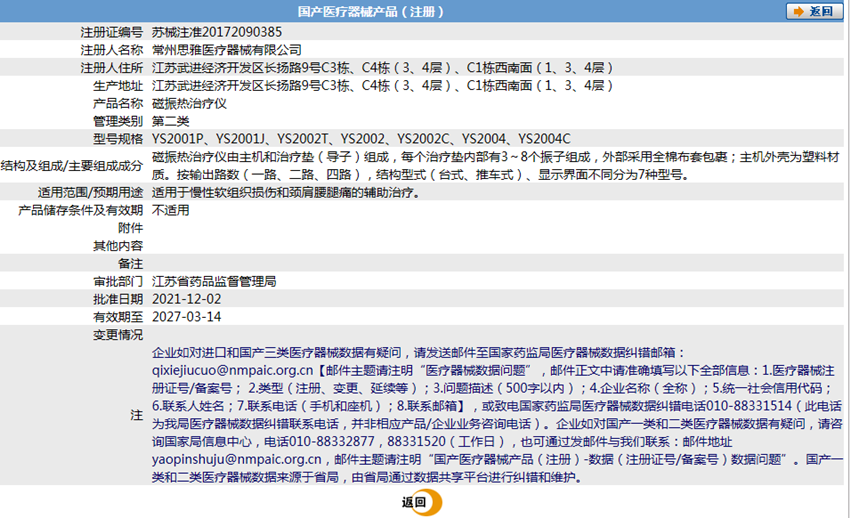
Task: Click the address value in 生产地址 row
Action: 383,86
